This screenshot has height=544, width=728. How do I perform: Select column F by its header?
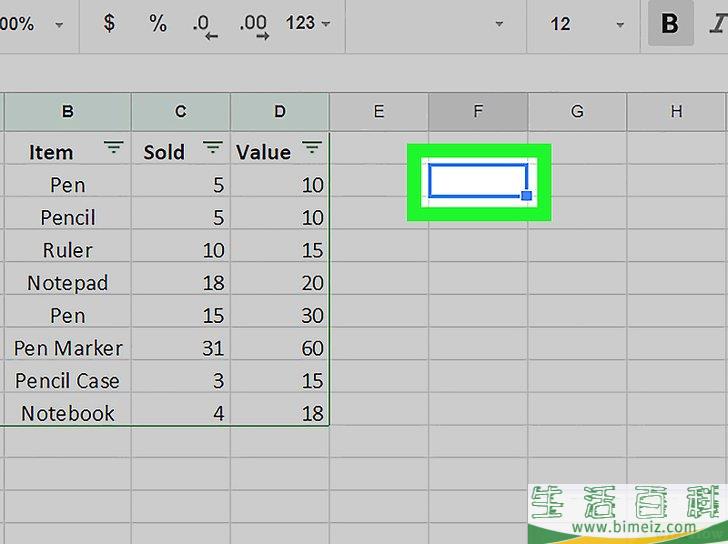[478, 112]
